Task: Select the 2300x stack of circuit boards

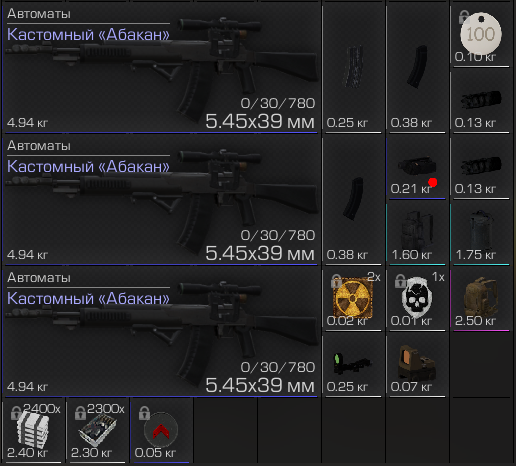Action: [97, 430]
